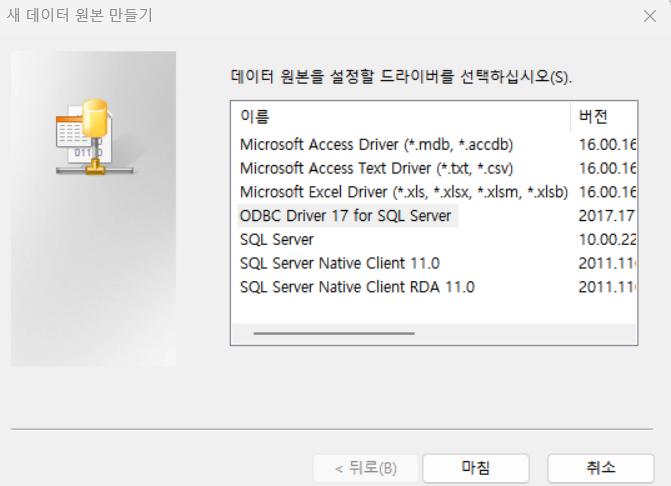671x486 pixels.
Task: Click version 10.00.22 of SQL Server
Action: 607,240
